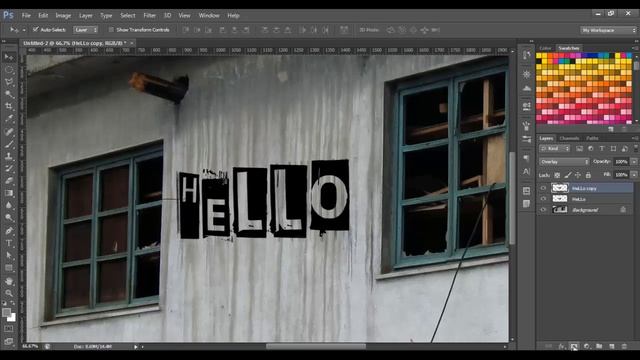The width and height of the screenshot is (640, 360).
Task: Click the Opacity 100% value field
Action: pos(621,162)
